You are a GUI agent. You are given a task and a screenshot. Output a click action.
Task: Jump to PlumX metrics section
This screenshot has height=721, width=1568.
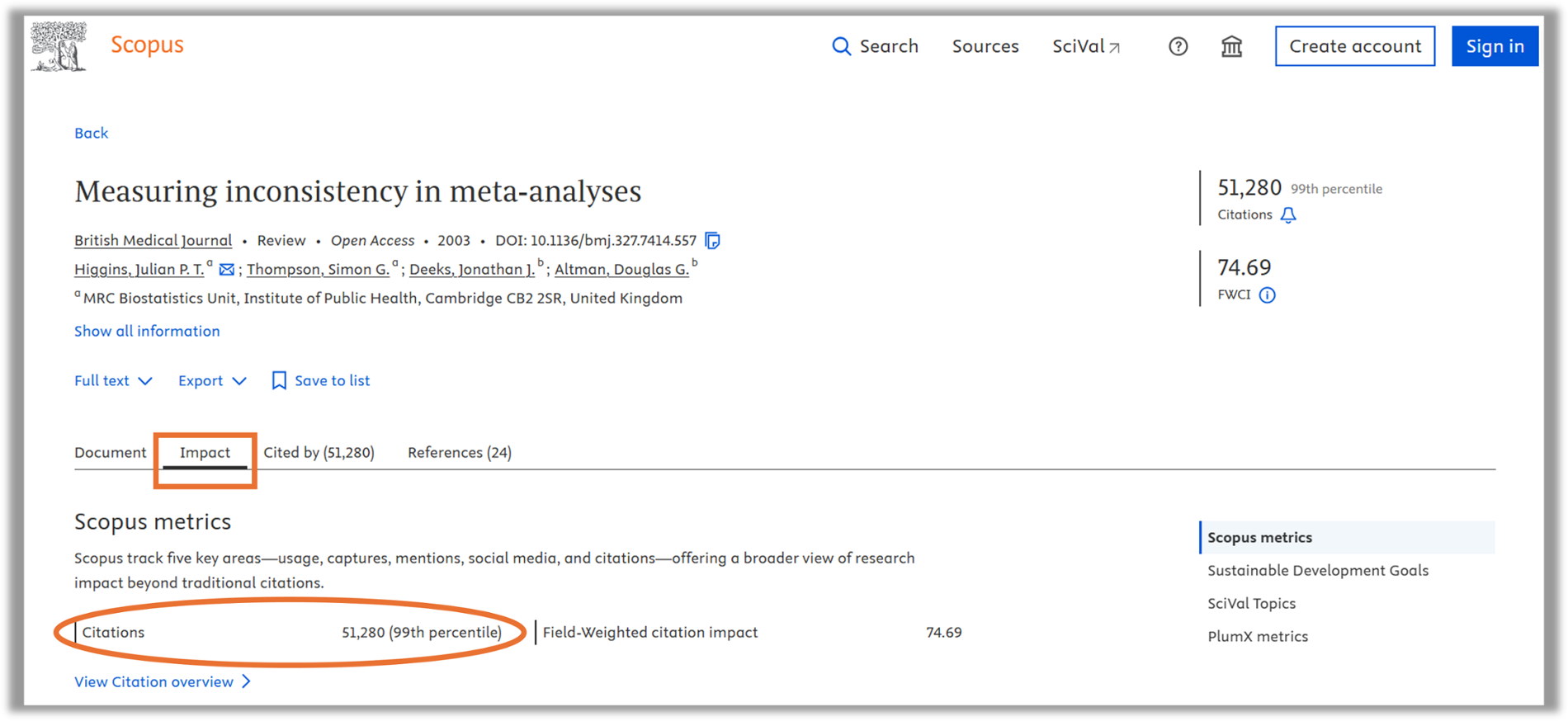[1257, 636]
